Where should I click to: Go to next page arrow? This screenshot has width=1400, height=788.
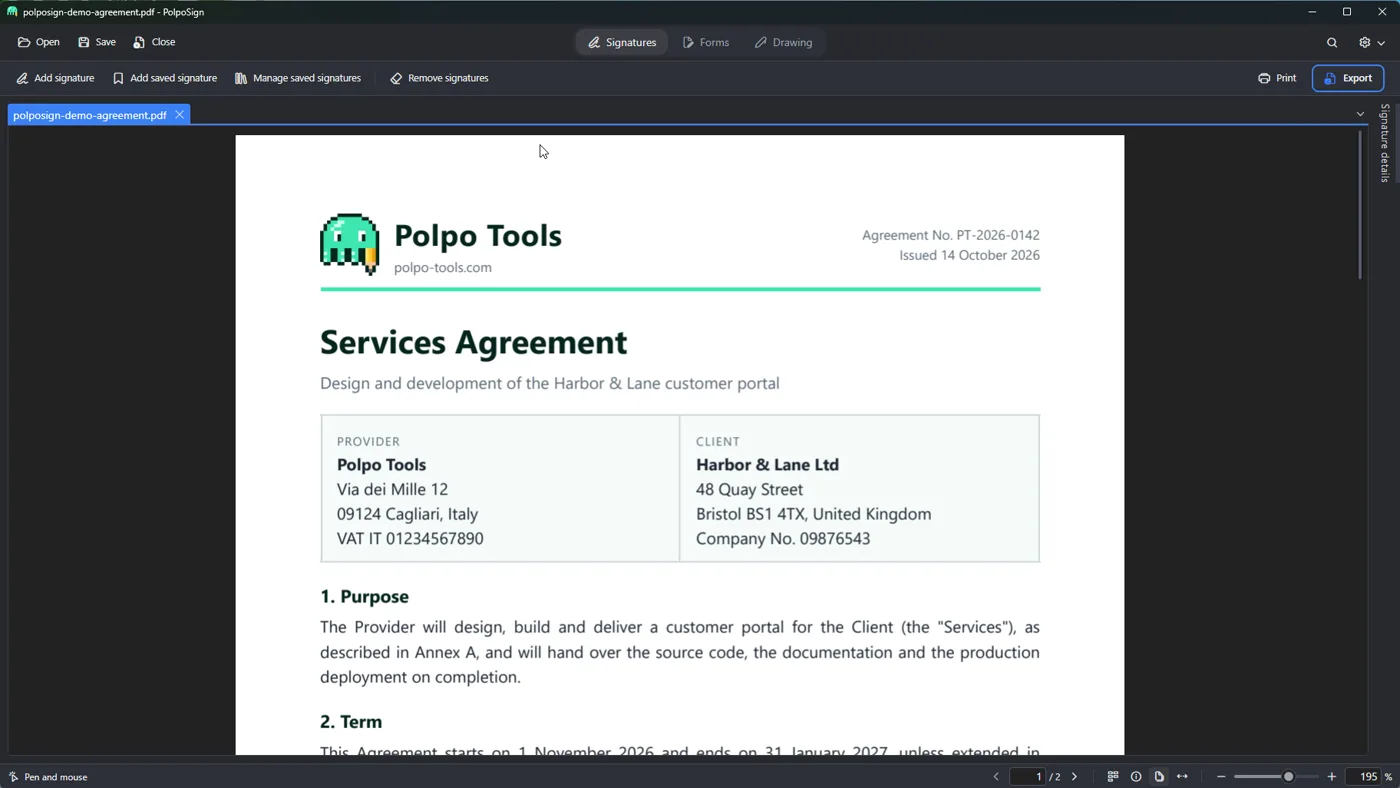[1075, 777]
